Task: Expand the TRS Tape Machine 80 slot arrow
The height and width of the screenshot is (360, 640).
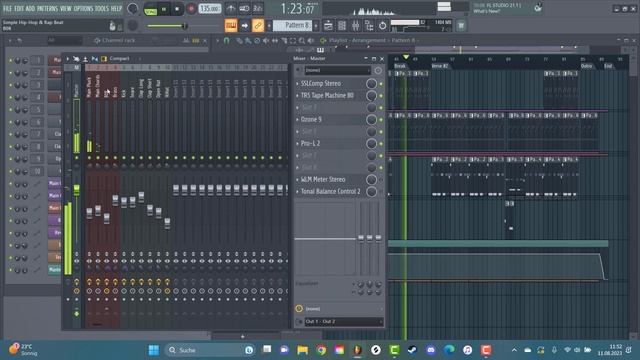Action: click(x=298, y=96)
